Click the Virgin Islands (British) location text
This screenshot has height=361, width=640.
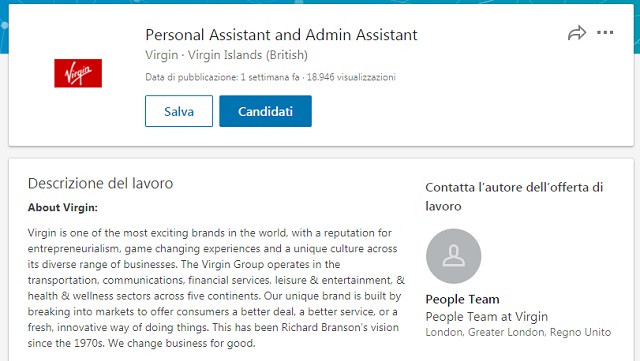[247, 55]
